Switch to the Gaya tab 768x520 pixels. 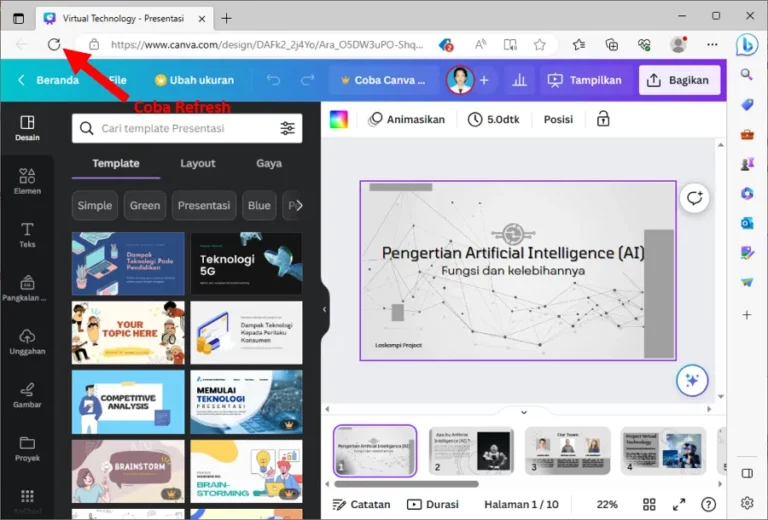(x=269, y=164)
